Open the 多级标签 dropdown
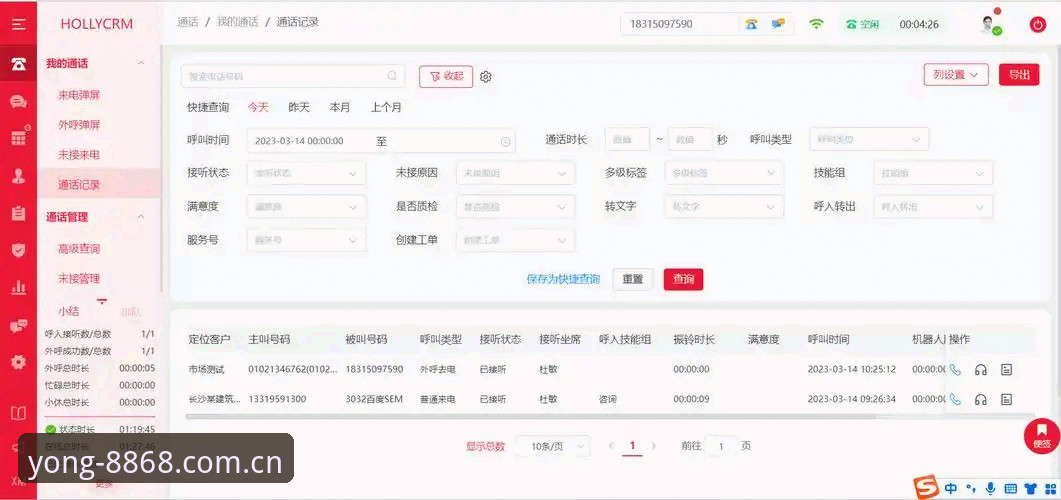1061x500 pixels. [x=724, y=173]
